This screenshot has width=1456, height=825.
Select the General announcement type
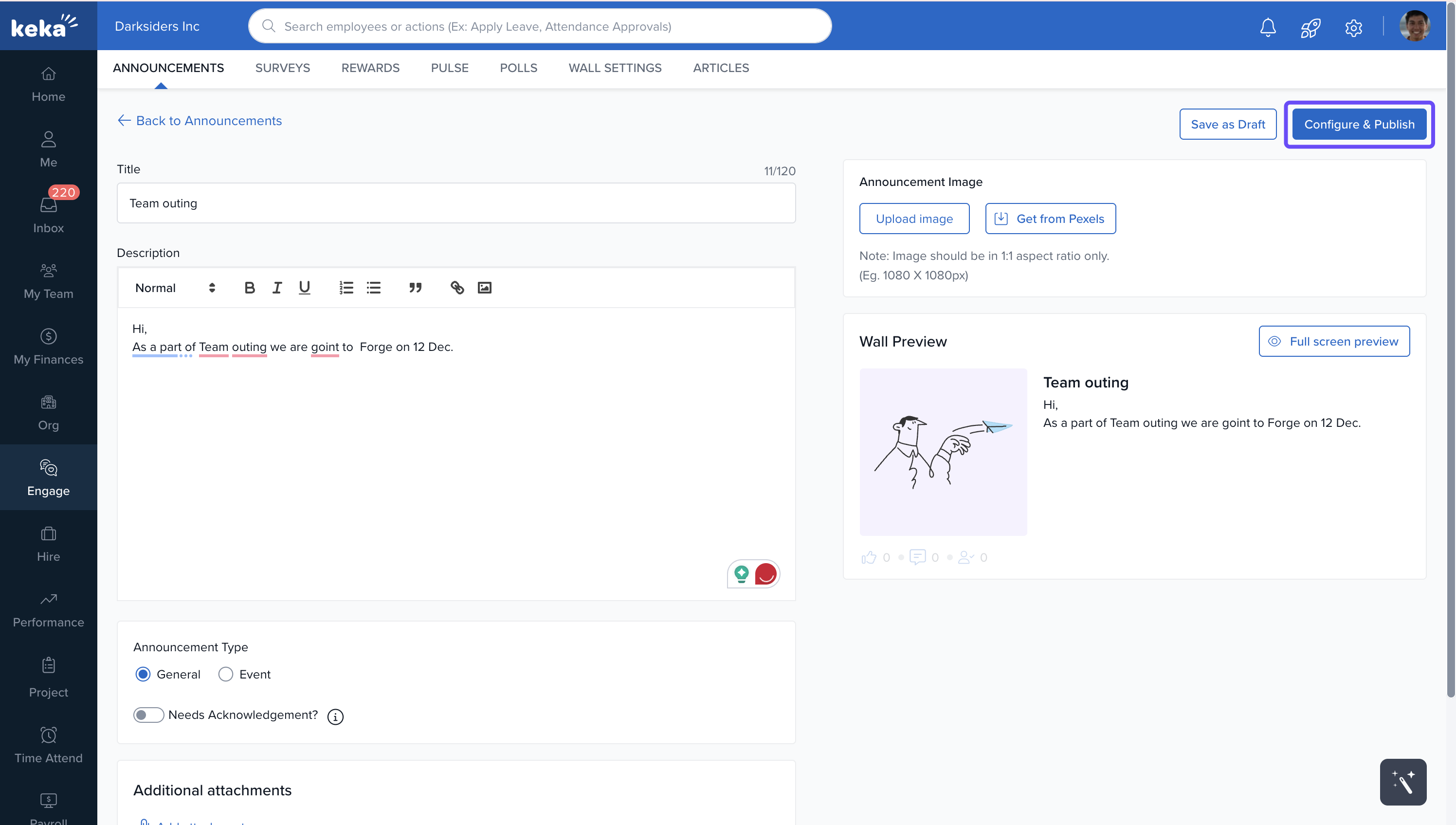point(143,674)
